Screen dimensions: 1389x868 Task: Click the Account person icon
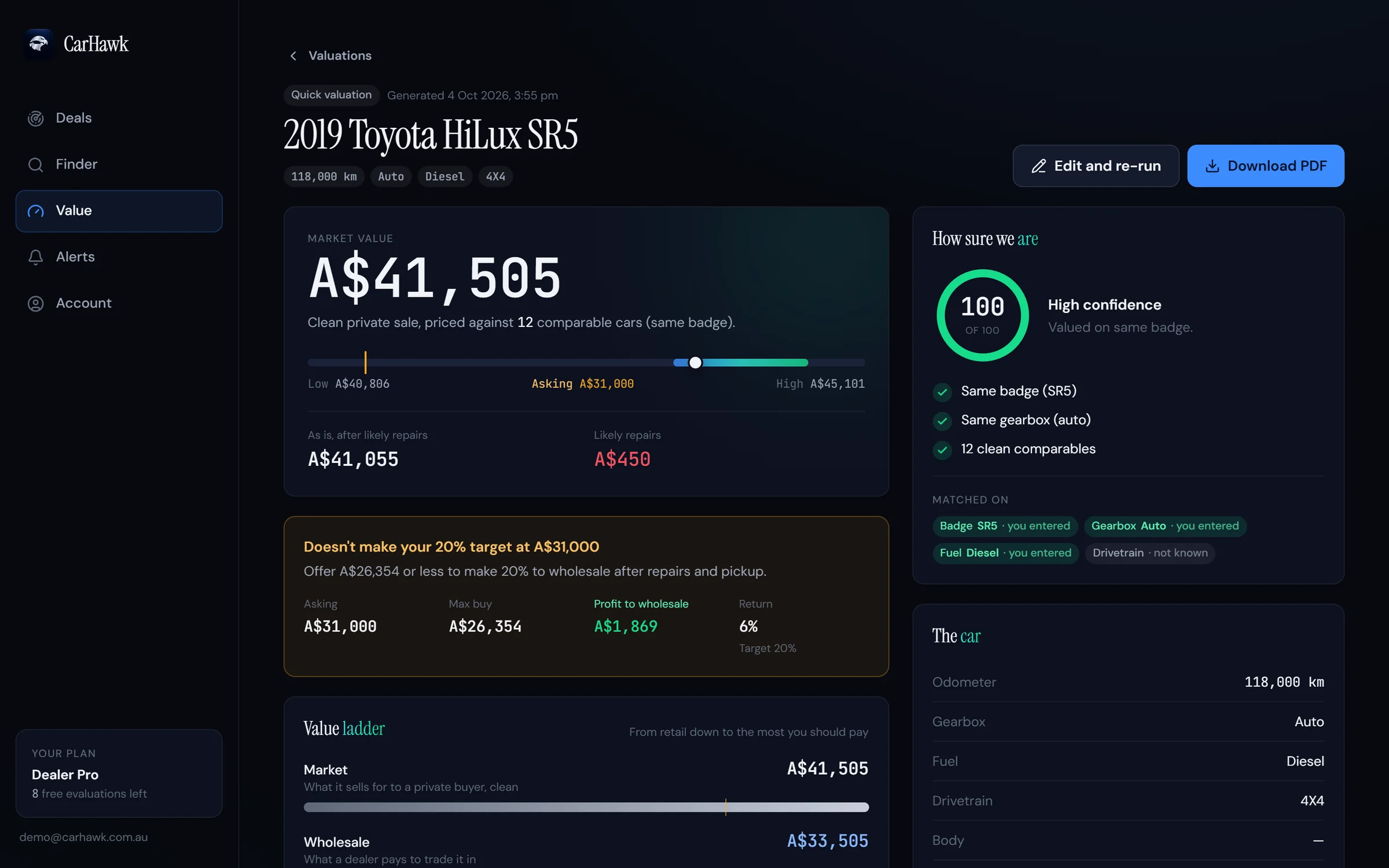[x=36, y=303]
